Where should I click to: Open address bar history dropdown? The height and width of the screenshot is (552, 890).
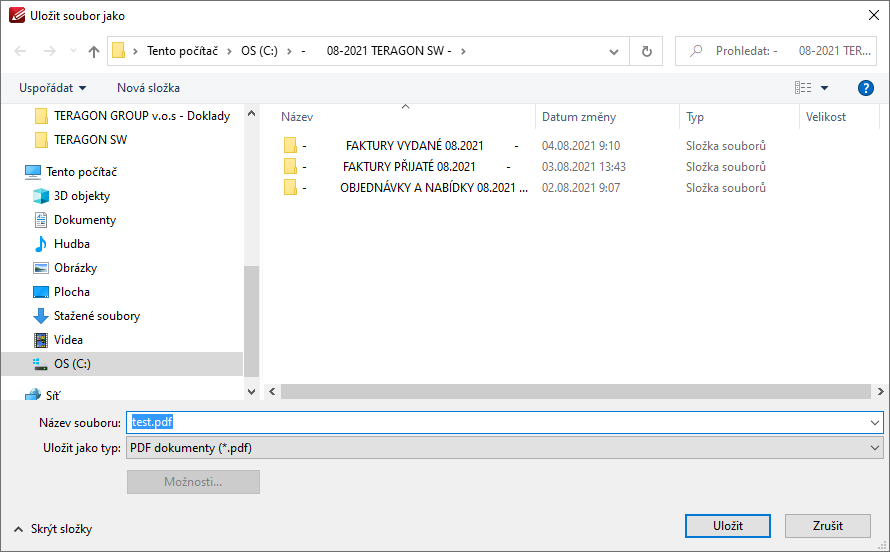614,52
